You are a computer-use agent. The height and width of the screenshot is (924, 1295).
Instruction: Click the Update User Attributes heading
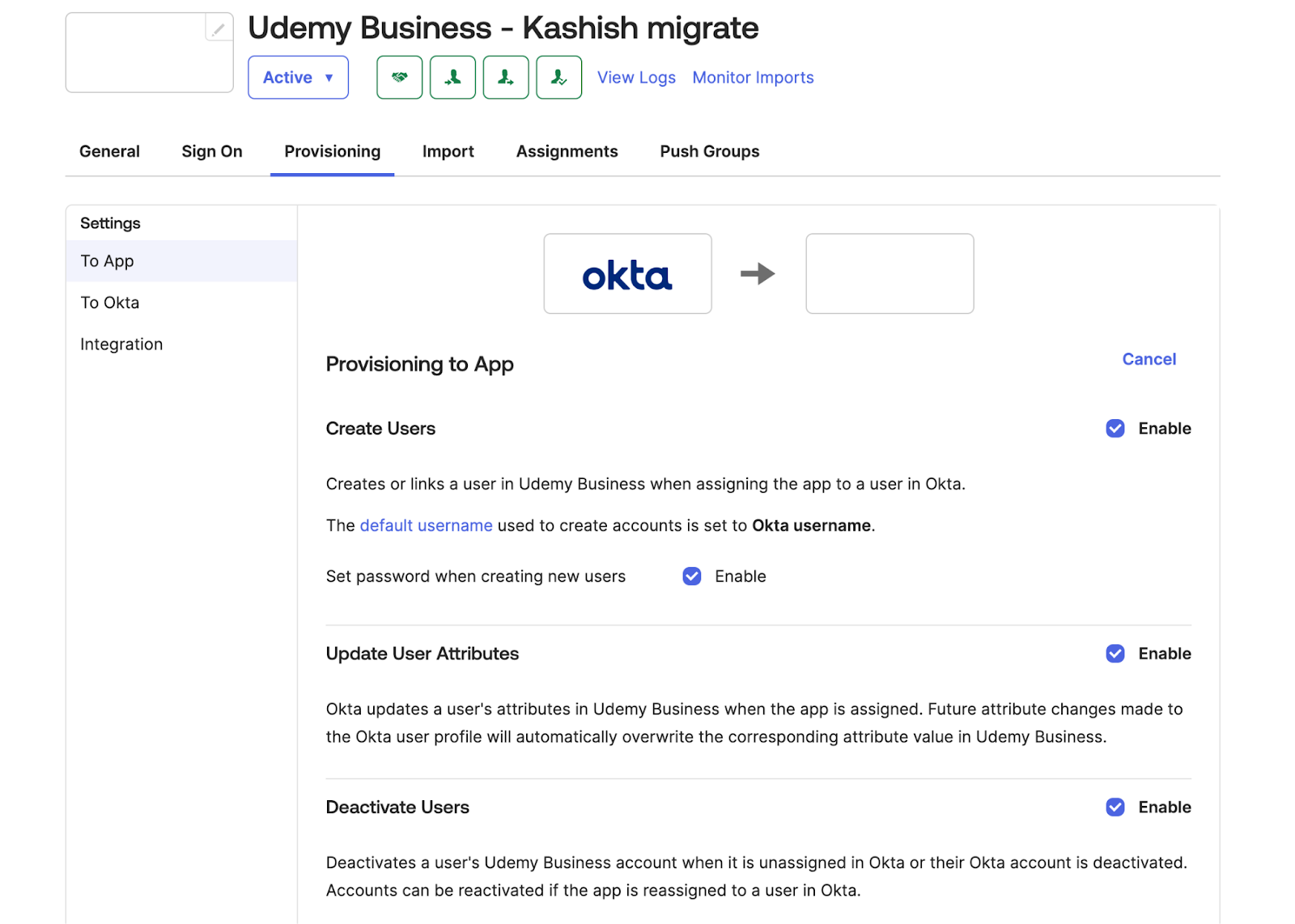click(x=422, y=654)
